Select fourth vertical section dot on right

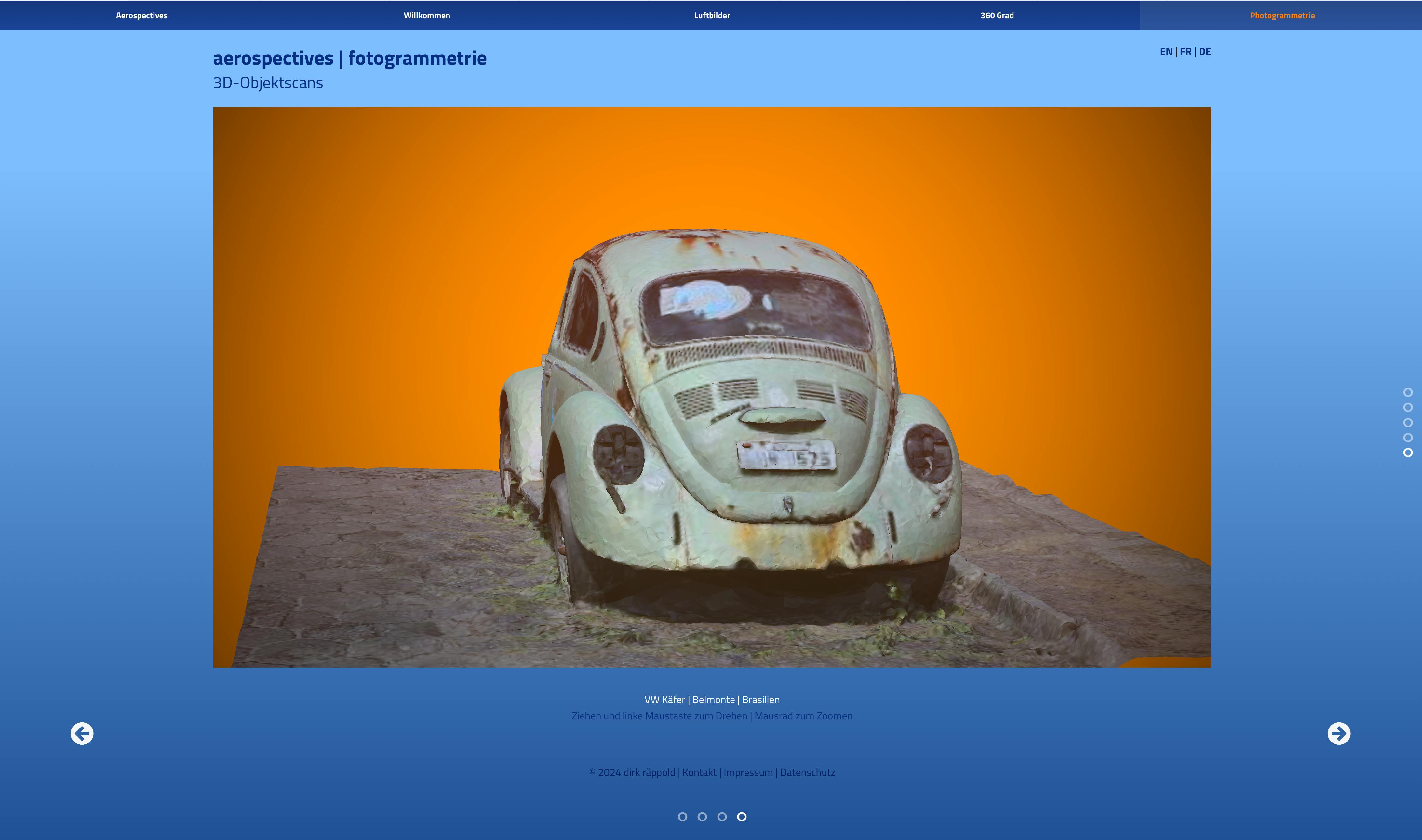click(1408, 438)
